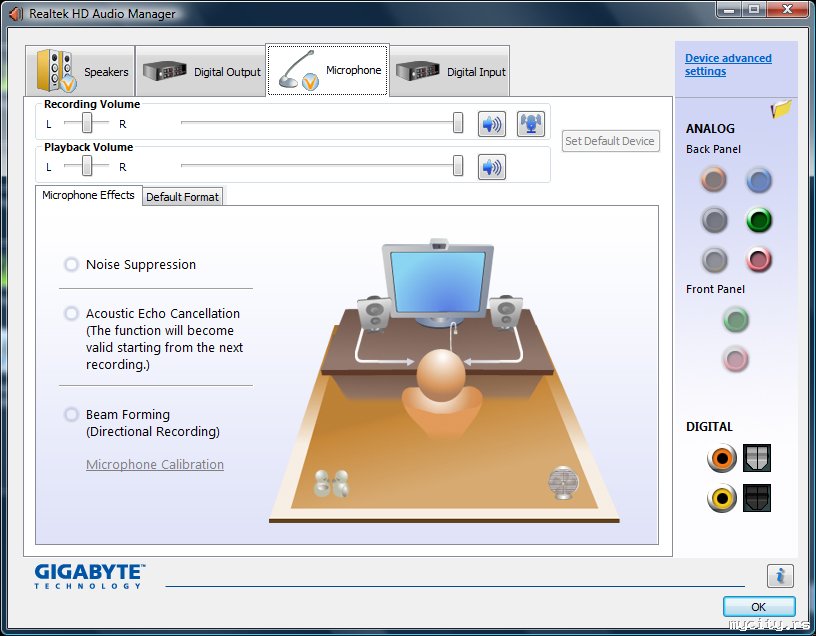Open connector settings folder icon

(781, 109)
